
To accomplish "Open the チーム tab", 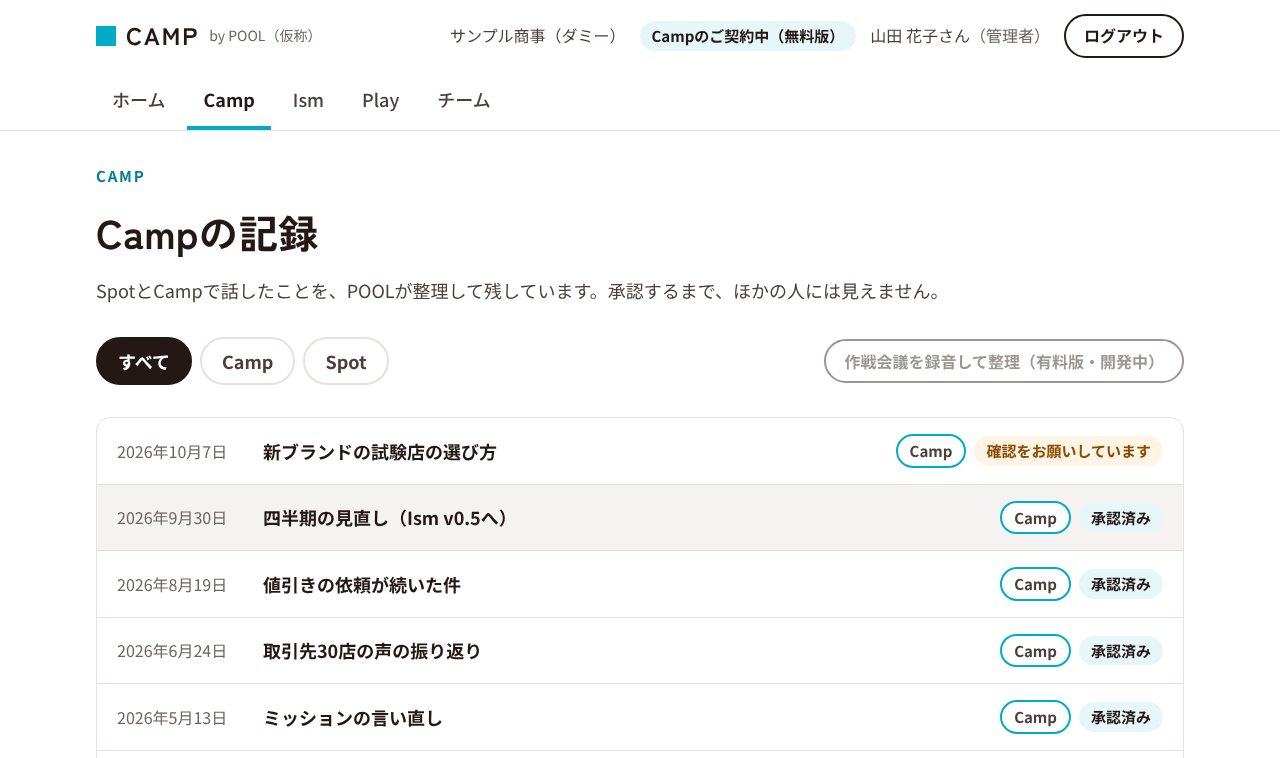I will pos(464,100).
